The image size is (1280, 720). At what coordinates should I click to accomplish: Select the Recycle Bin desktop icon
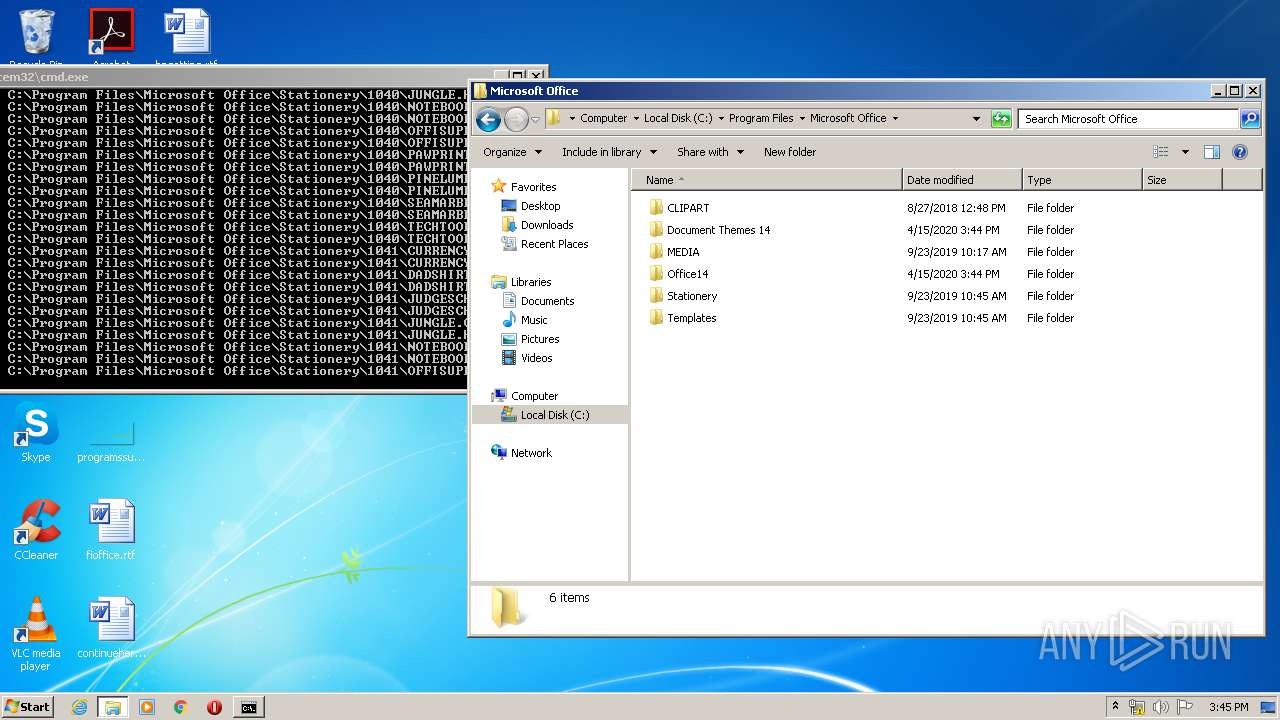coord(36,36)
